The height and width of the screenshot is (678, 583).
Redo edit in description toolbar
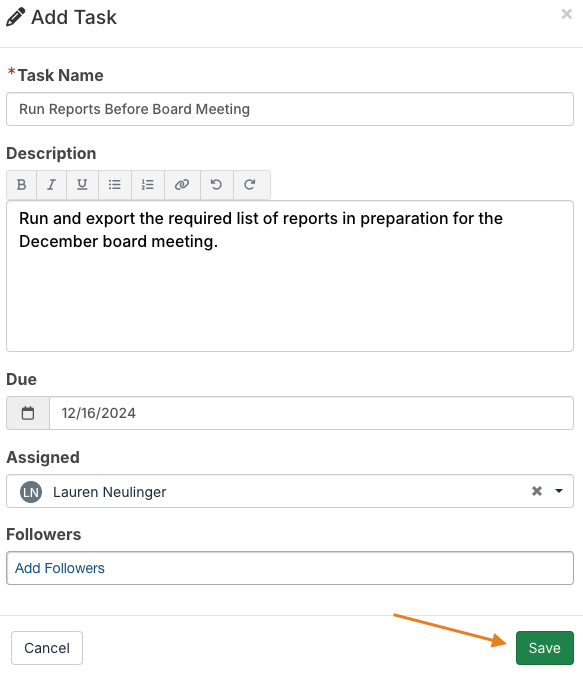pyautogui.click(x=250, y=185)
